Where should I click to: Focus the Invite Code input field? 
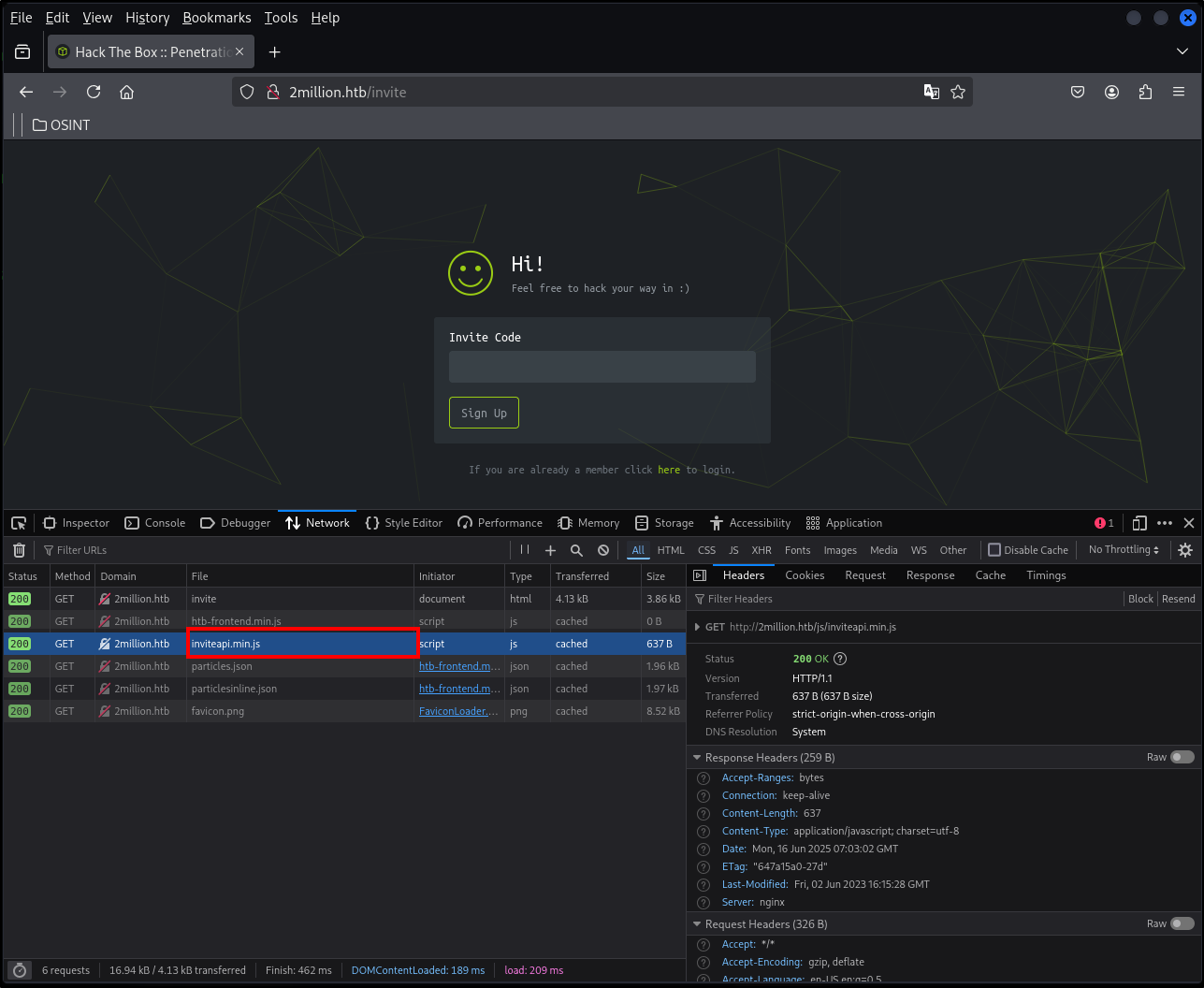click(x=602, y=367)
